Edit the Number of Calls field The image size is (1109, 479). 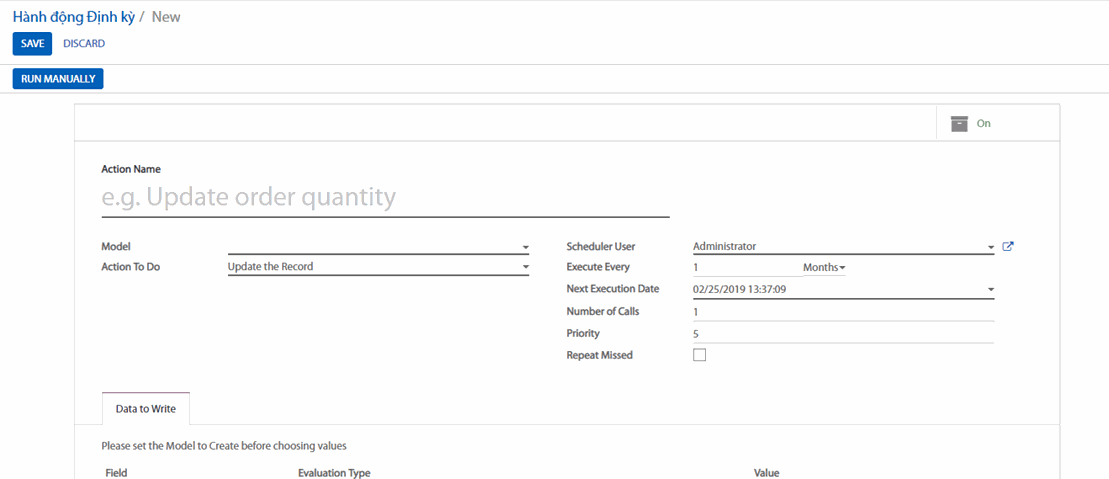coord(842,312)
